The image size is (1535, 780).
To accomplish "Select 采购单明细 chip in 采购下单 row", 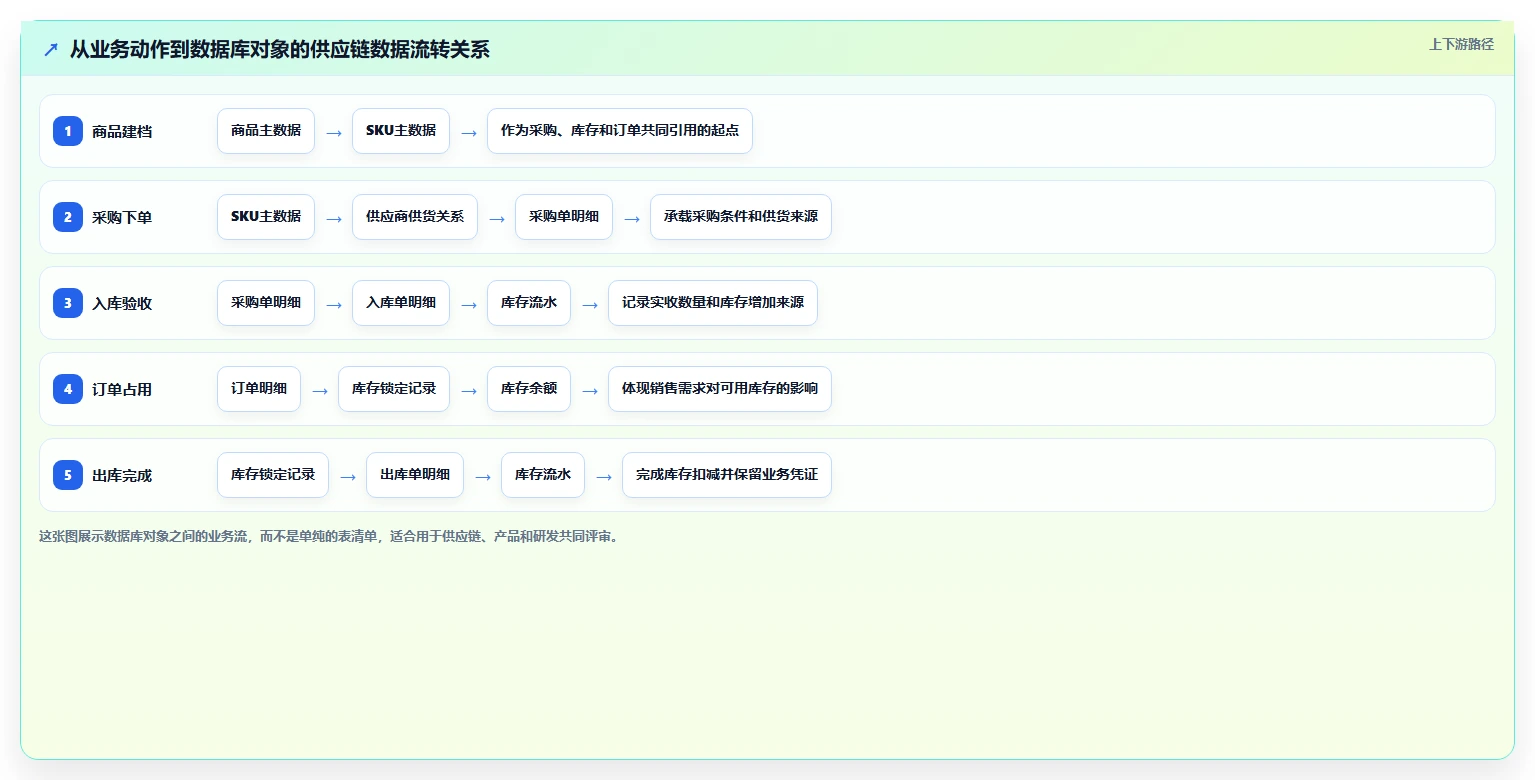I will coord(564,217).
